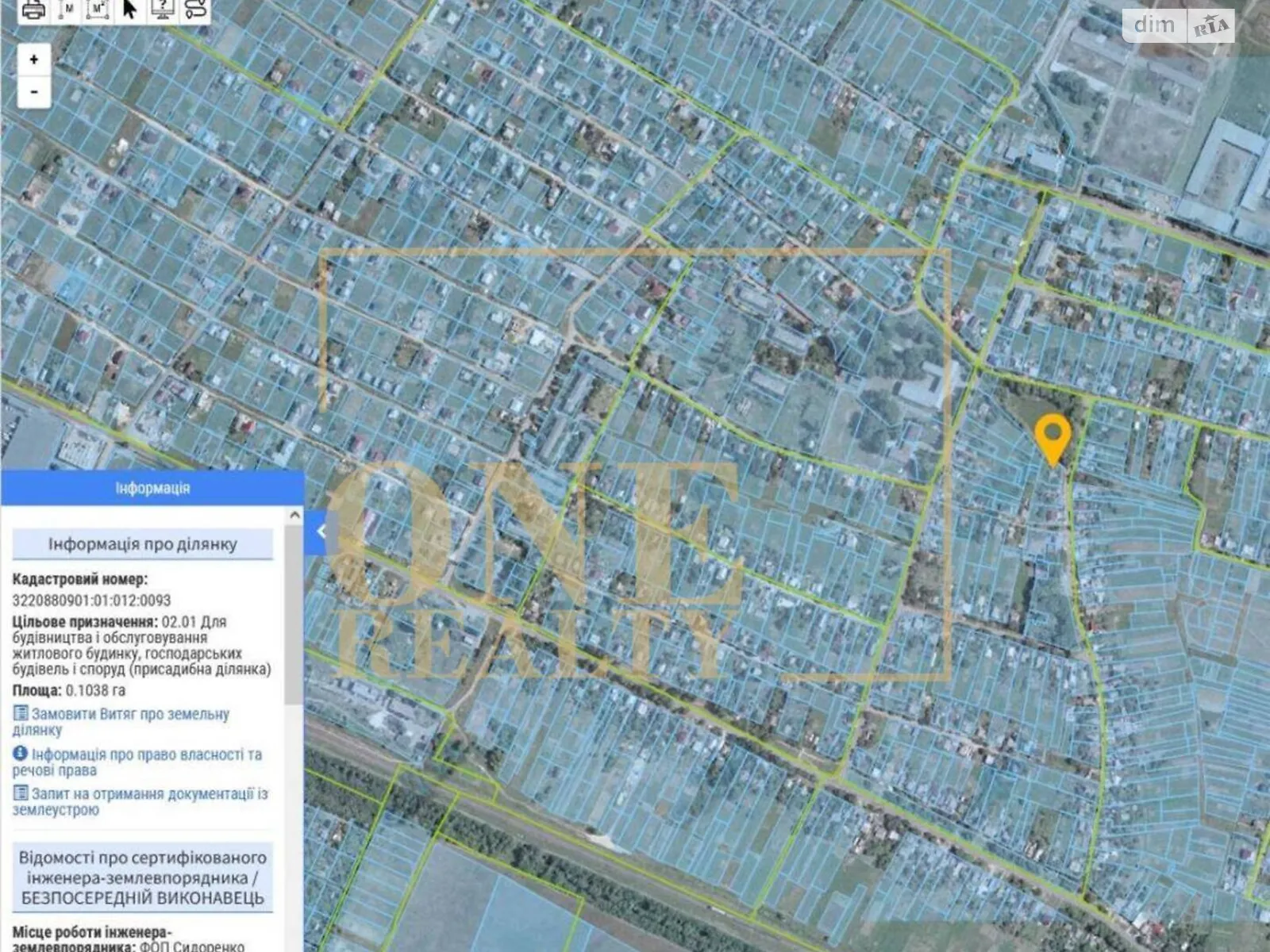Viewport: 1270px width, 952px height.
Task: Click the route path tool icon
Action: (195, 10)
